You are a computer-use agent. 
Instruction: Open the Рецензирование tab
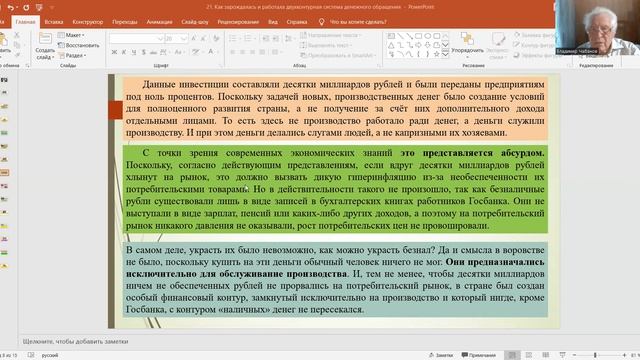pos(238,22)
